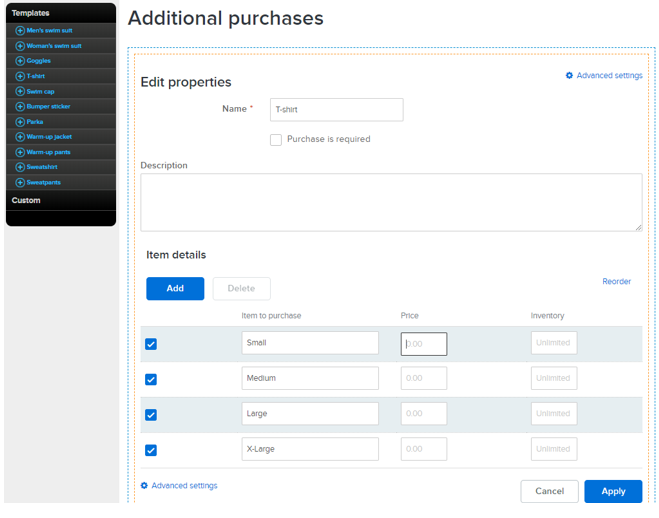Click the blue Add button

(x=175, y=289)
